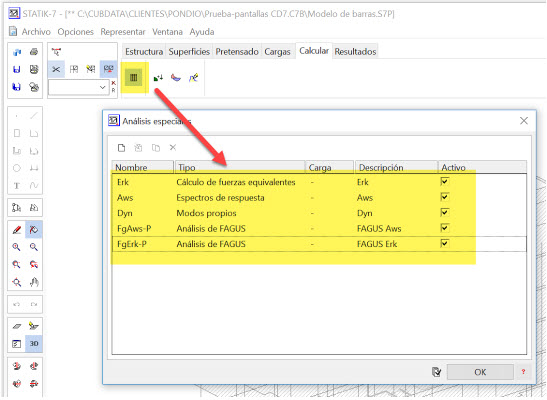Close the Análisis especiales dialog
547x400 pixels.
coord(524,121)
